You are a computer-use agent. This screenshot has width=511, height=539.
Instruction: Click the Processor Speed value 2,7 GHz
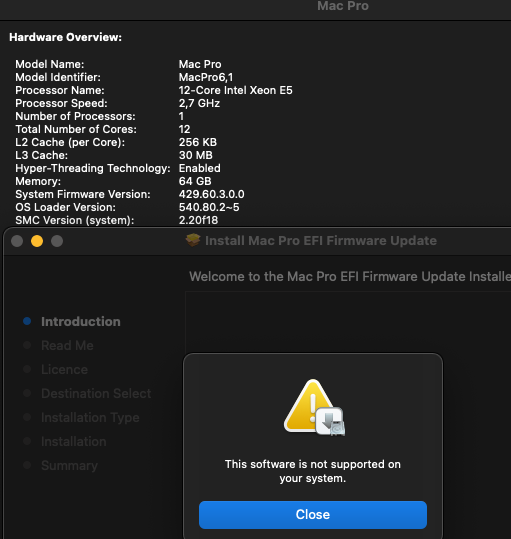click(x=199, y=103)
